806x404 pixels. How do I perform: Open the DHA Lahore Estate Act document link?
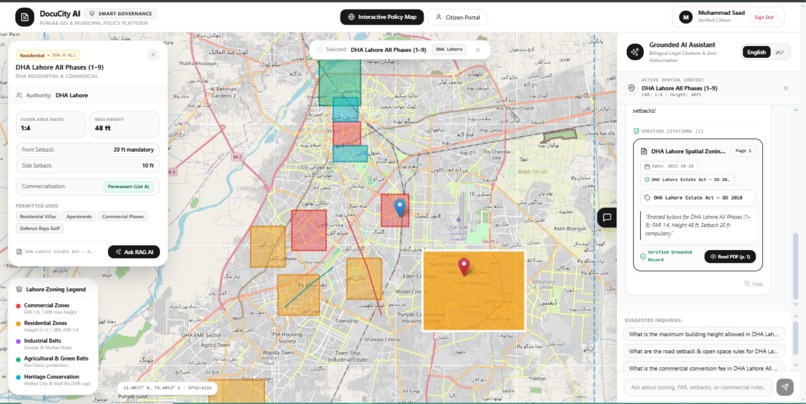coord(55,252)
